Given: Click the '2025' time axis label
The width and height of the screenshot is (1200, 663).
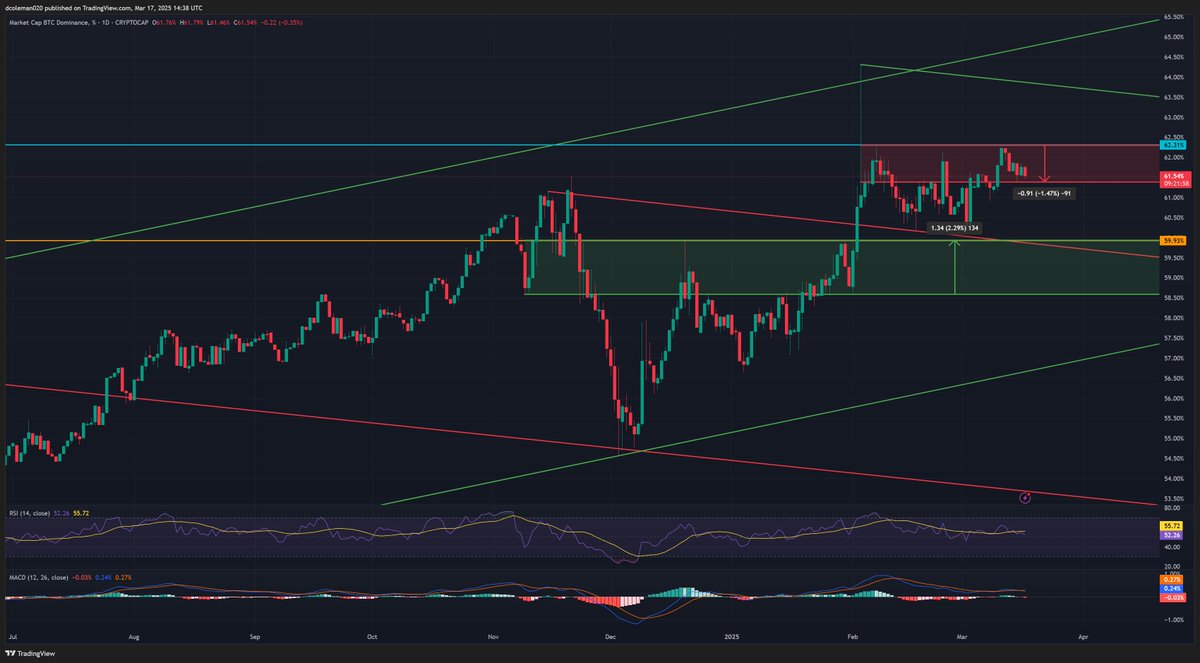Looking at the screenshot, I should point(733,635).
